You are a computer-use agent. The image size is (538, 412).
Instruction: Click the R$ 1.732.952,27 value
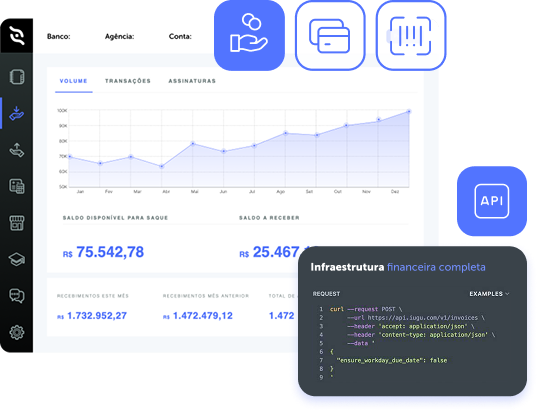click(x=92, y=316)
